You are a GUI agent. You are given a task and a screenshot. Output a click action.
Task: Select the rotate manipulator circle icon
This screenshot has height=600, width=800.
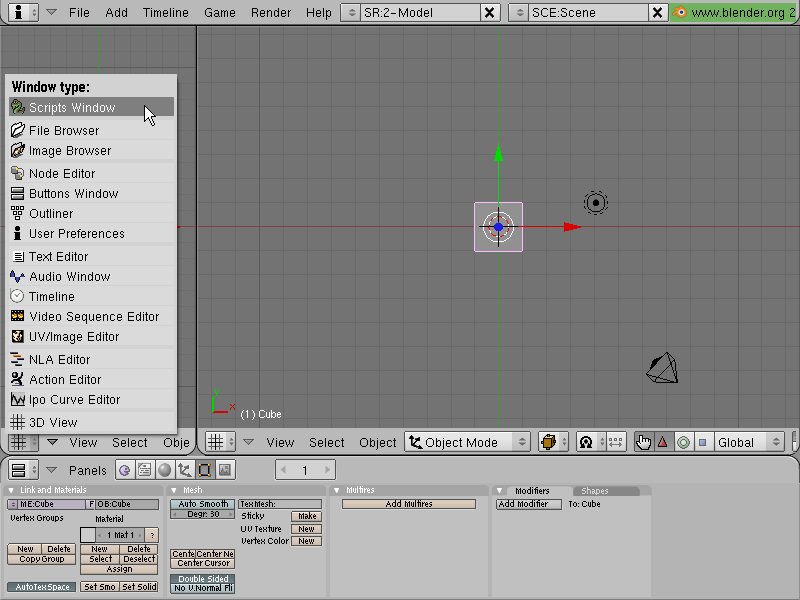pyautogui.click(x=683, y=442)
